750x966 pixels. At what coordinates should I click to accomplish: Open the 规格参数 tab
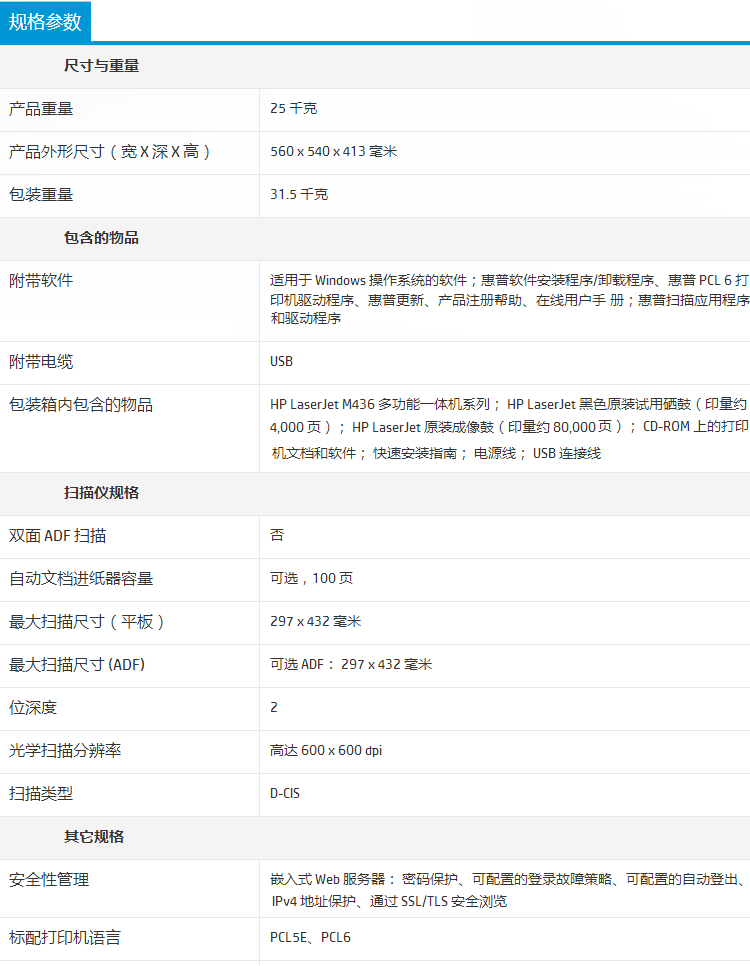click(x=45, y=22)
